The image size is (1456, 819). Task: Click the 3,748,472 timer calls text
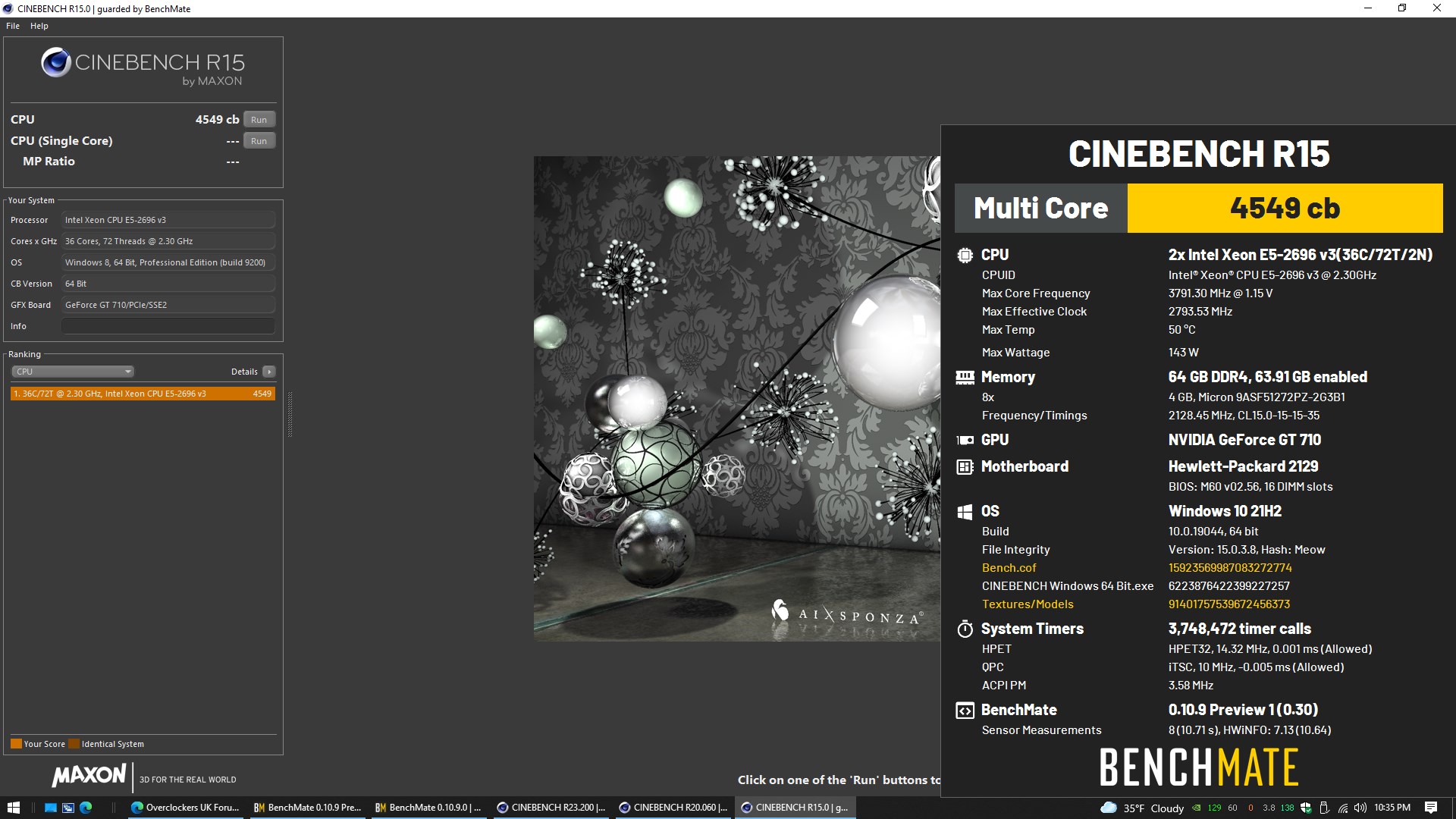point(1239,629)
